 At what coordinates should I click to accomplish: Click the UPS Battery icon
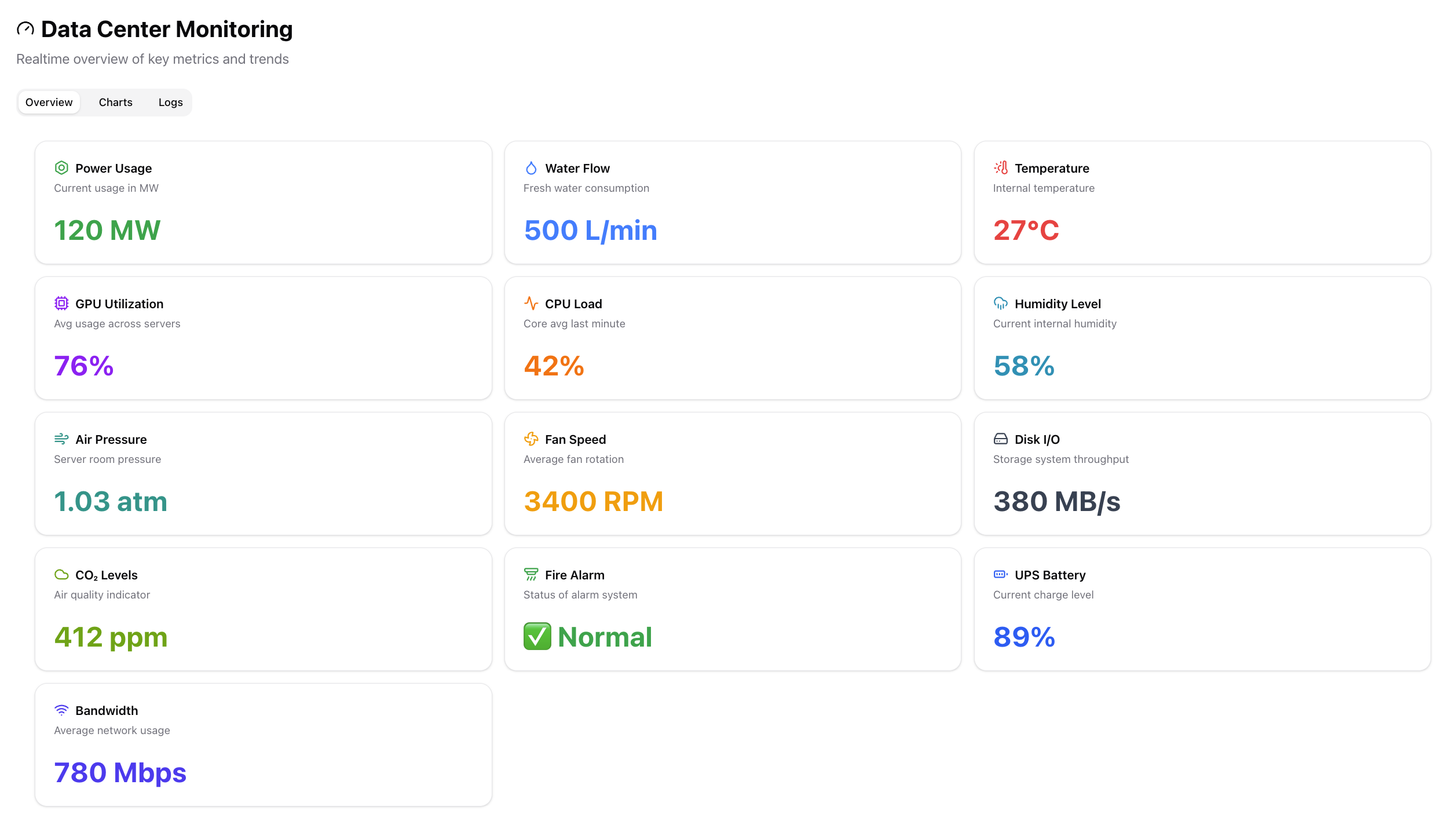click(1000, 575)
